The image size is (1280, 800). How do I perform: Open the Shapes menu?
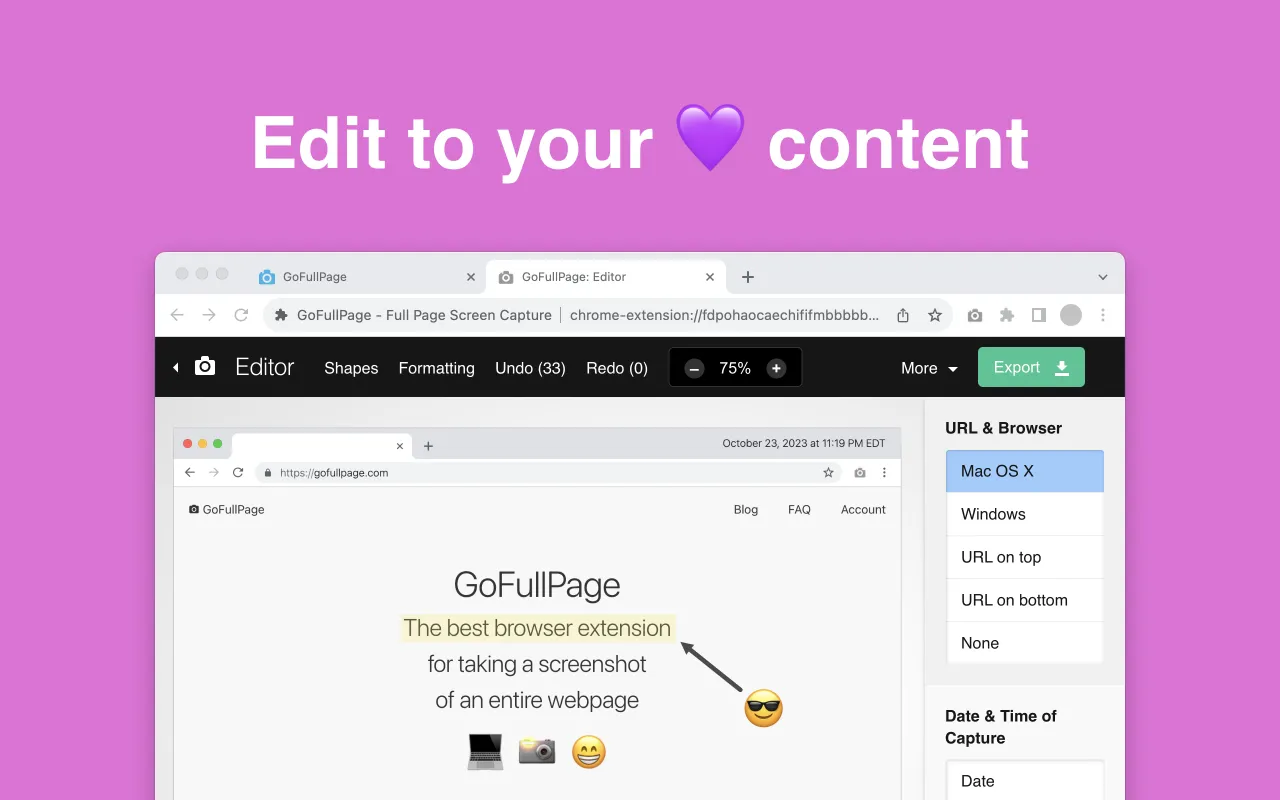tap(351, 368)
